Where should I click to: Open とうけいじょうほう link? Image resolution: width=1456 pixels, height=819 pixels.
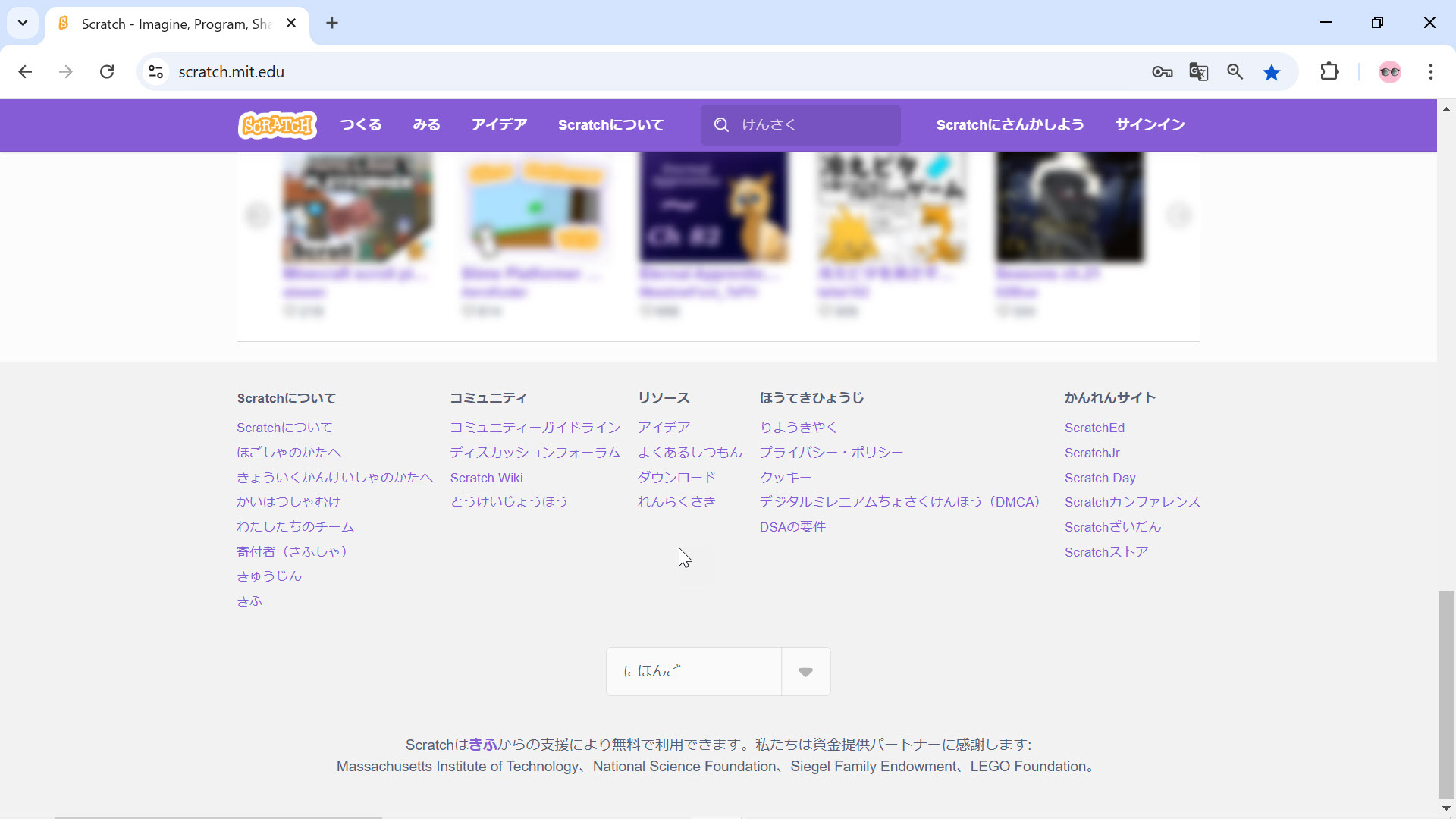(509, 502)
